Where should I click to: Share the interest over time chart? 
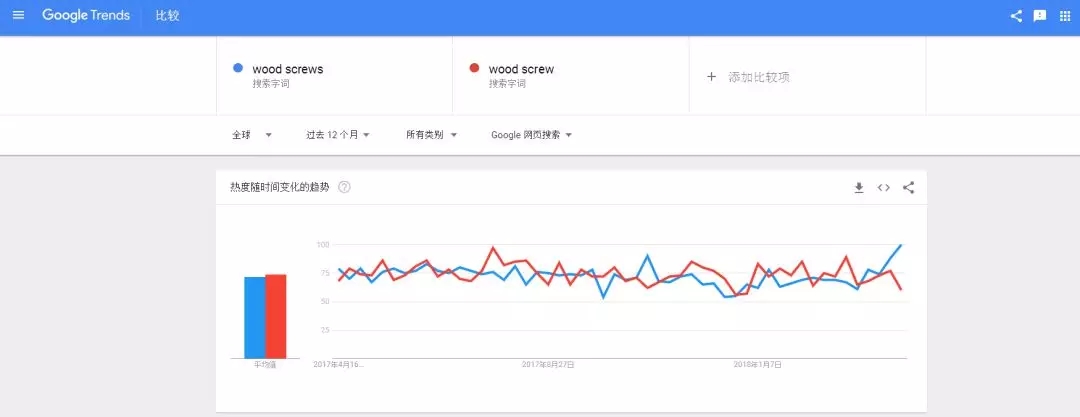908,187
